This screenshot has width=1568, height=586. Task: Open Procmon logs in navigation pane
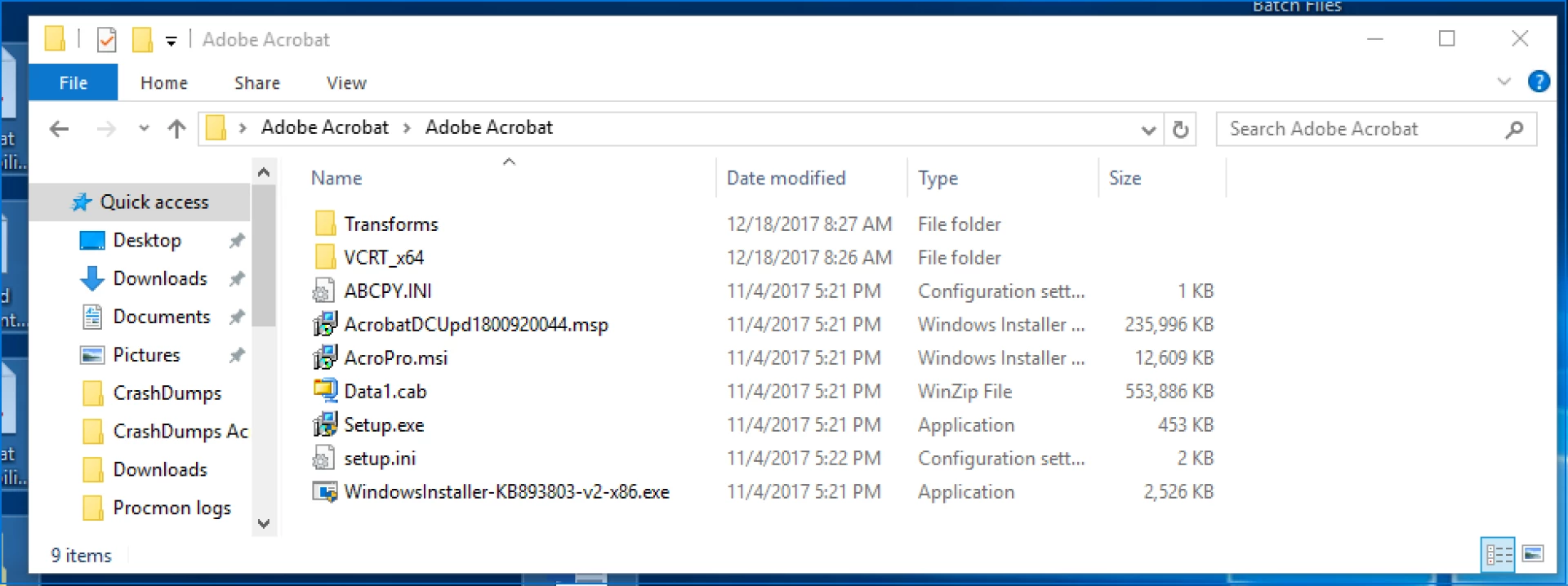[171, 508]
